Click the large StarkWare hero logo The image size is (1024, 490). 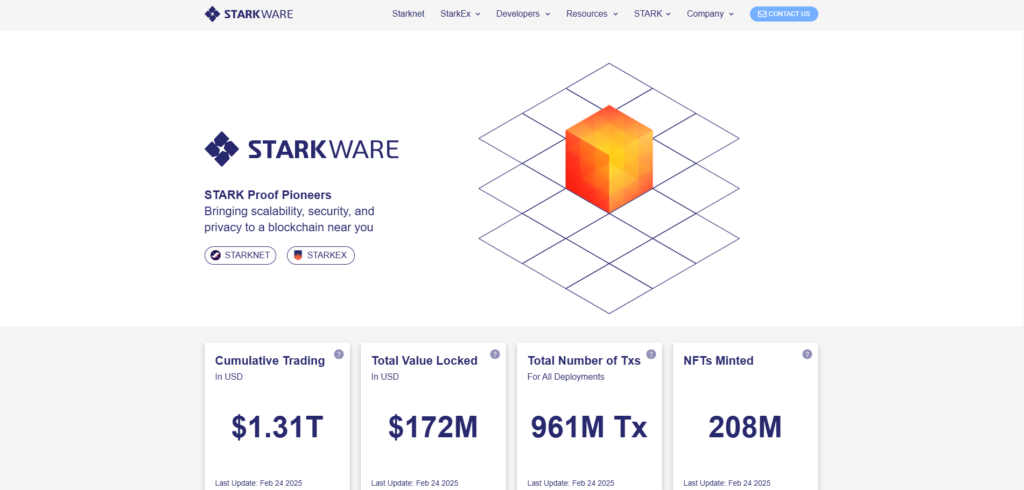click(302, 149)
